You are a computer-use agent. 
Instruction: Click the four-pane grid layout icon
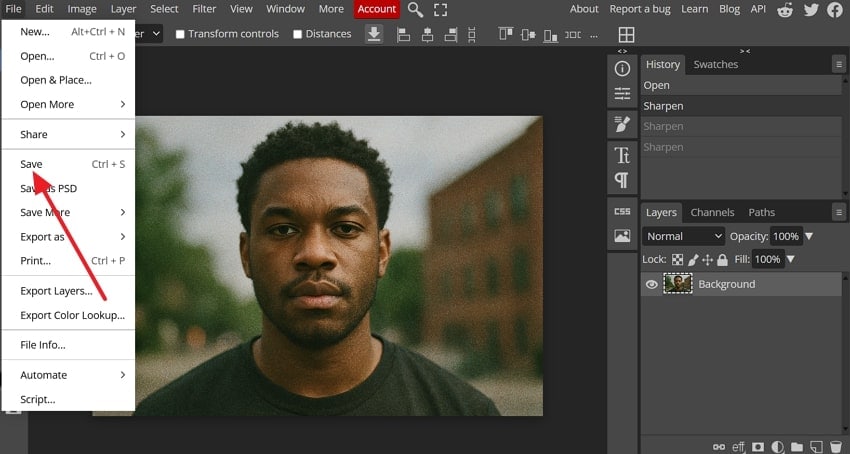pos(626,35)
